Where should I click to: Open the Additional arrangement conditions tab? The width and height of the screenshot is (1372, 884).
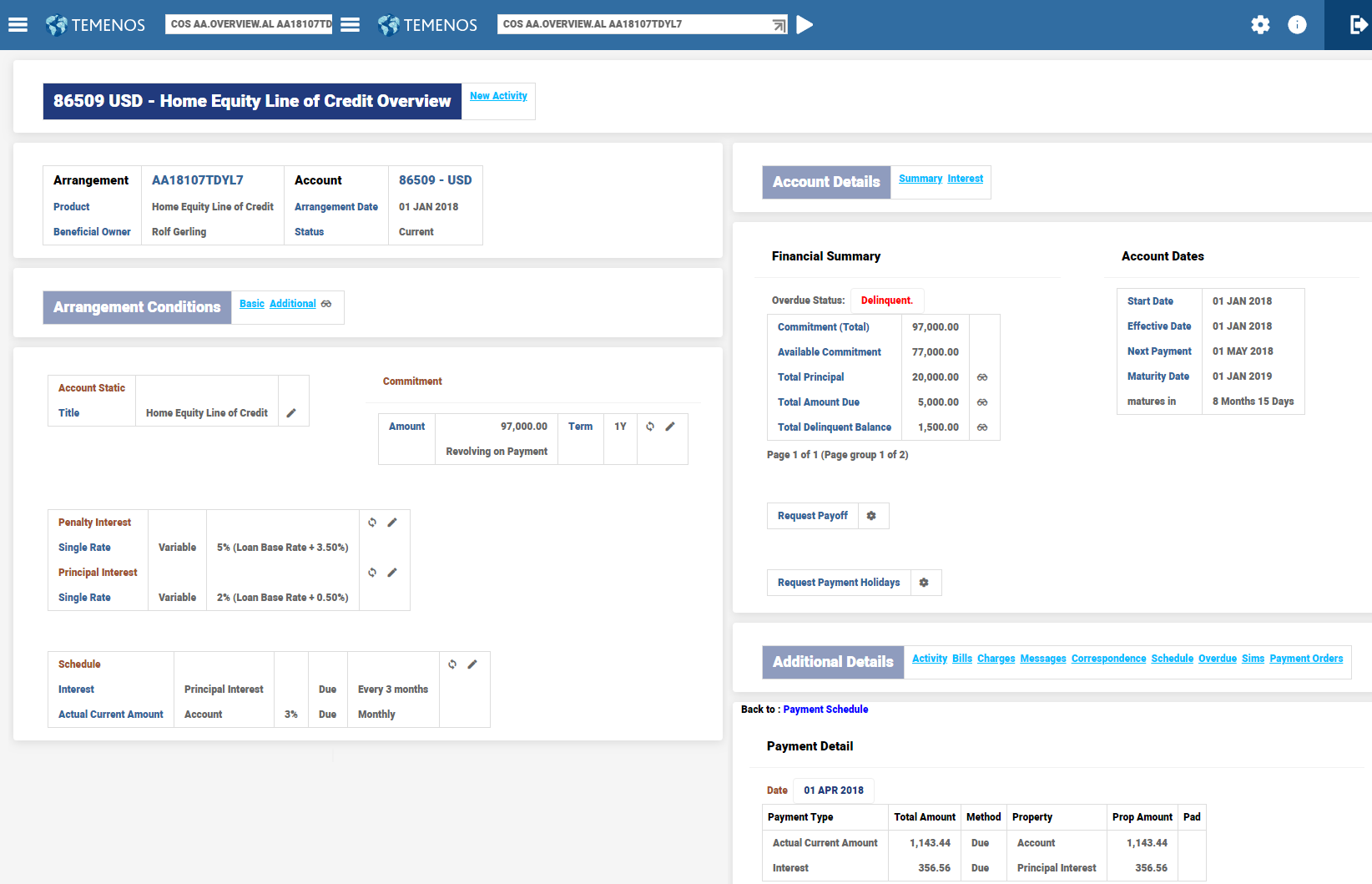(x=292, y=304)
